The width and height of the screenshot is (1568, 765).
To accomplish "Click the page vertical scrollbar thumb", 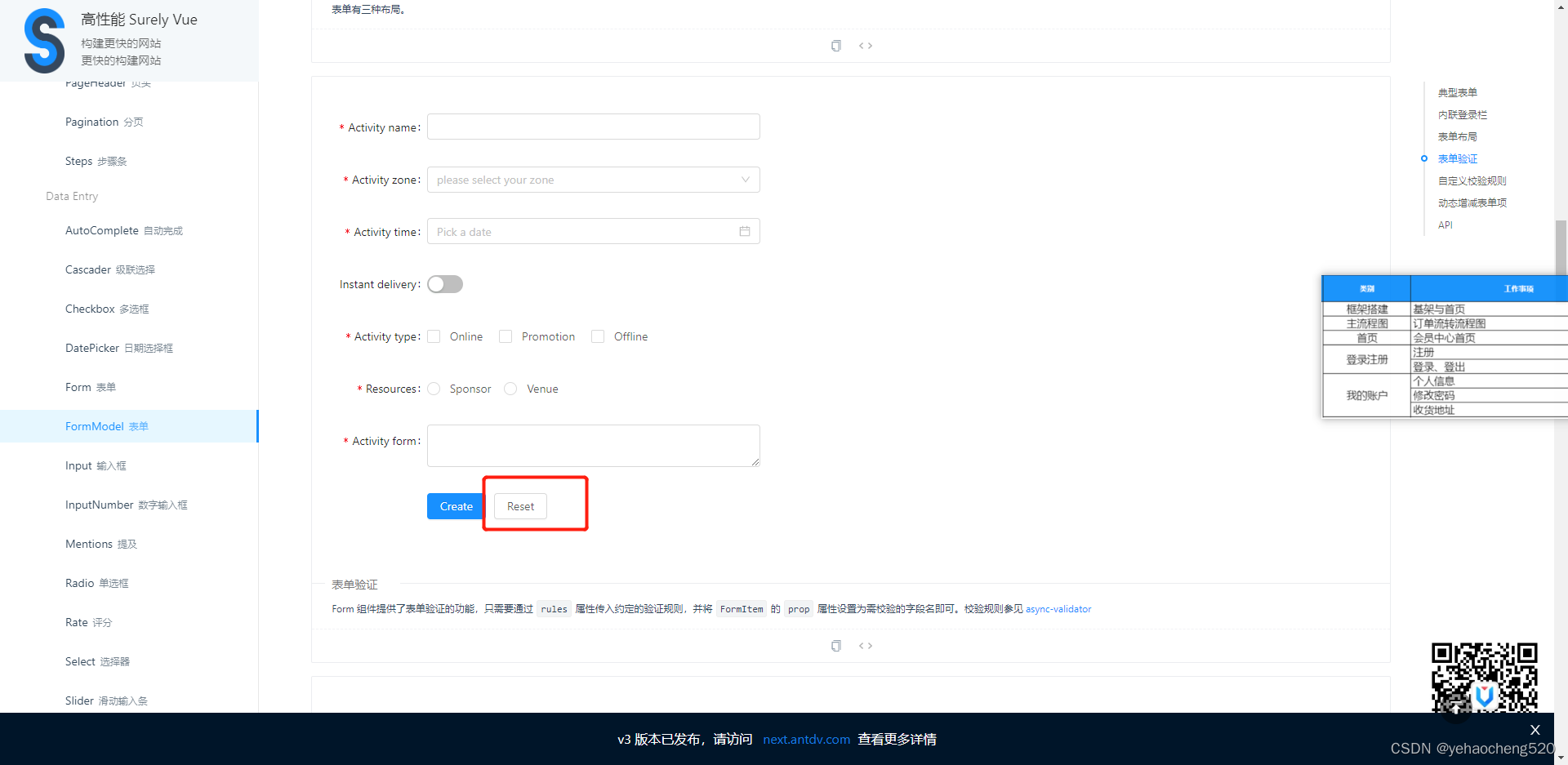I will click(x=1561, y=247).
